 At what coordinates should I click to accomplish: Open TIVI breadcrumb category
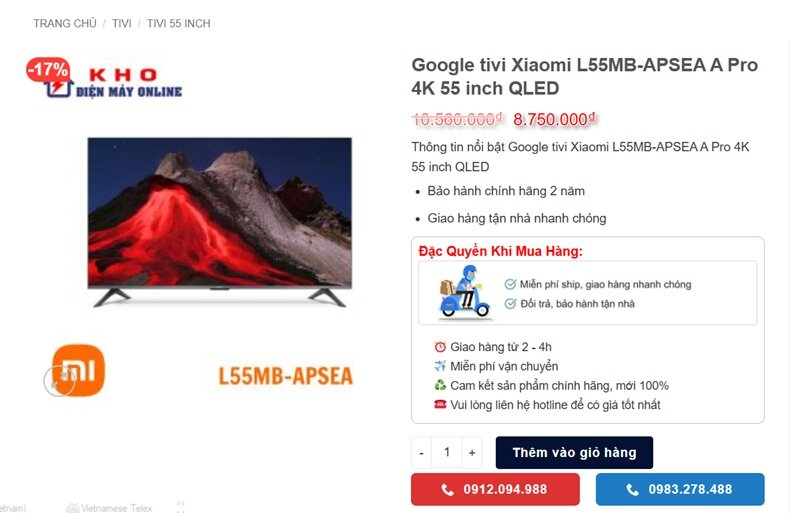click(x=121, y=23)
